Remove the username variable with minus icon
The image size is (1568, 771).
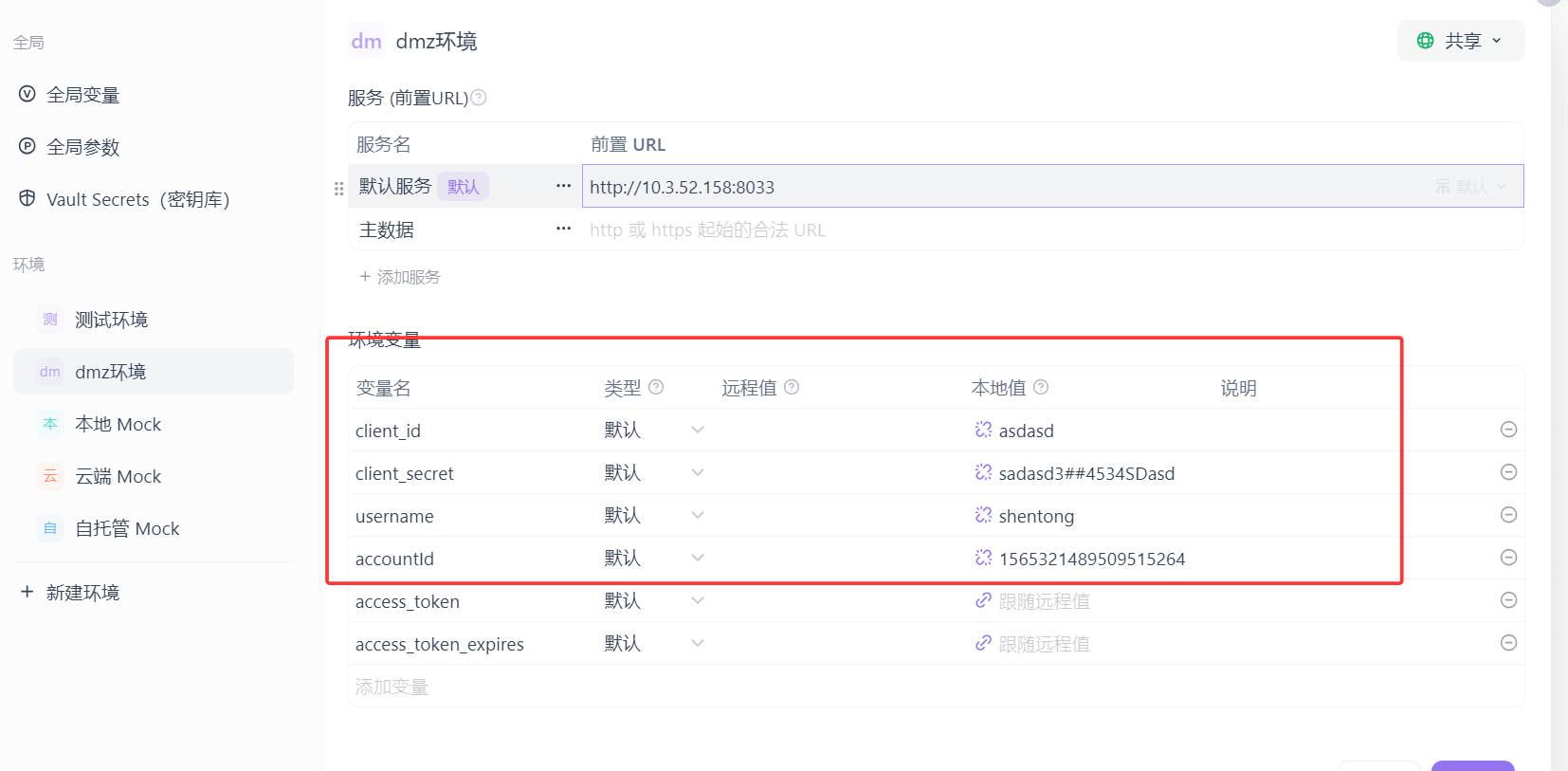tap(1509, 515)
